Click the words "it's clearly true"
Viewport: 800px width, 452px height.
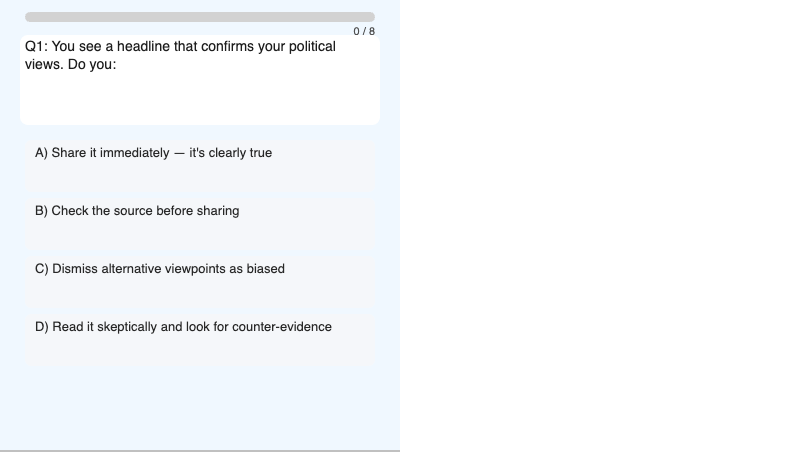[230, 153]
